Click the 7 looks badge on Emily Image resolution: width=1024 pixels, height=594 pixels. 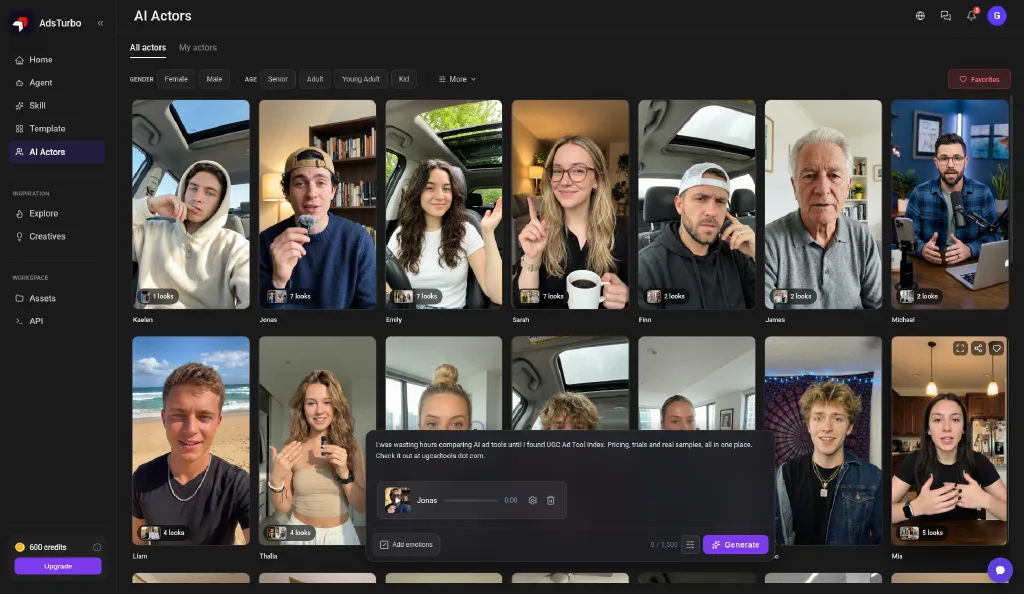416,296
